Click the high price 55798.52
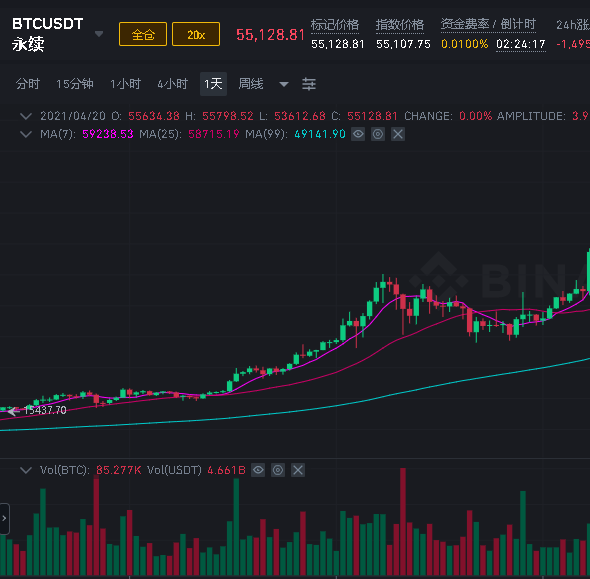The width and height of the screenshot is (590, 579). tap(228, 116)
